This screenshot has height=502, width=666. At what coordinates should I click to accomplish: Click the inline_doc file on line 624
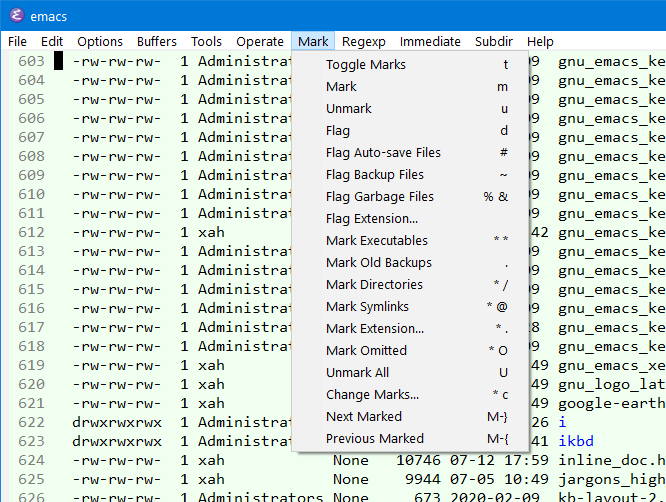click(x=611, y=460)
